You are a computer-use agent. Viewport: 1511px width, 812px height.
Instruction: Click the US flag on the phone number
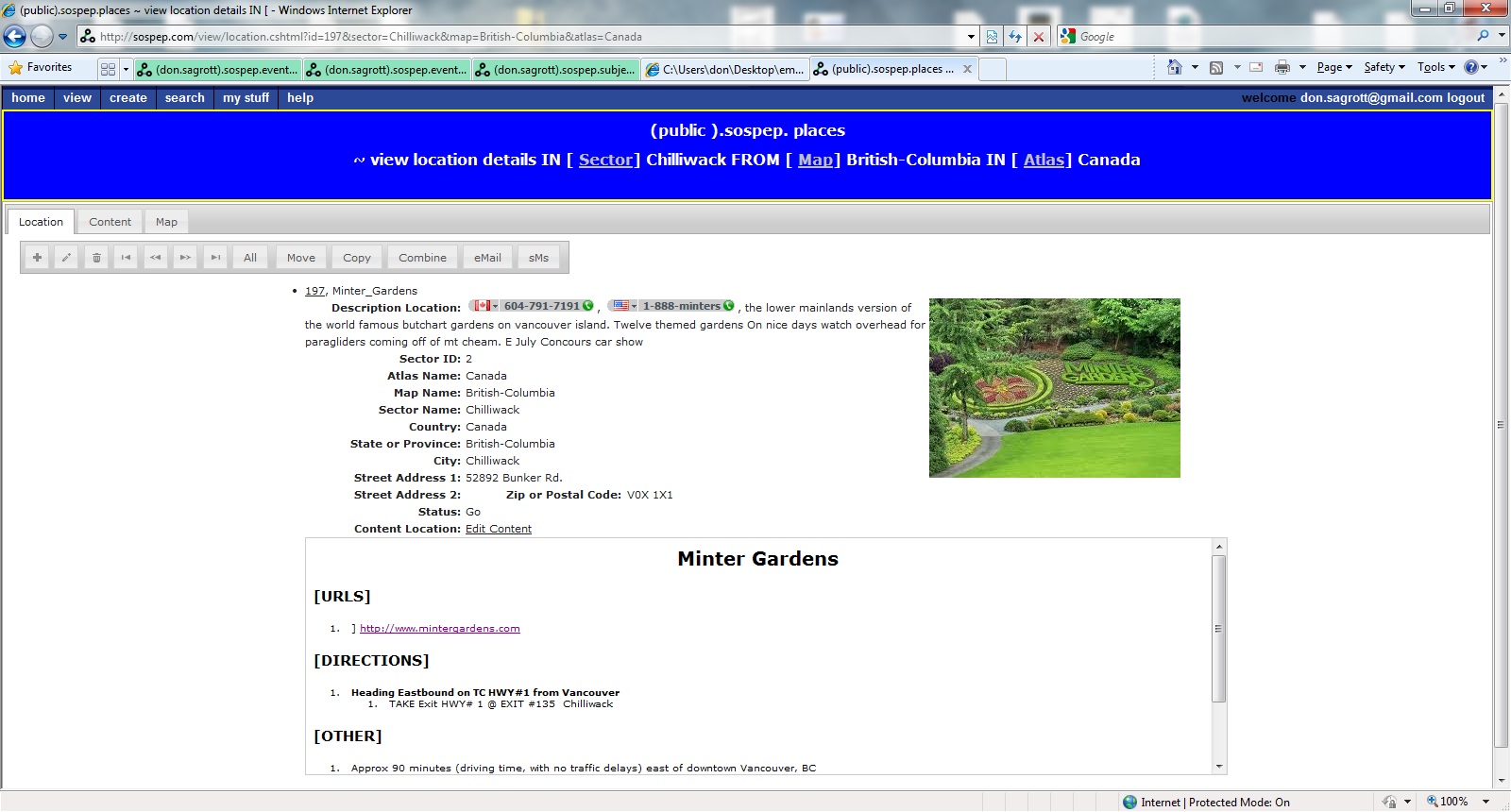pyautogui.click(x=620, y=306)
